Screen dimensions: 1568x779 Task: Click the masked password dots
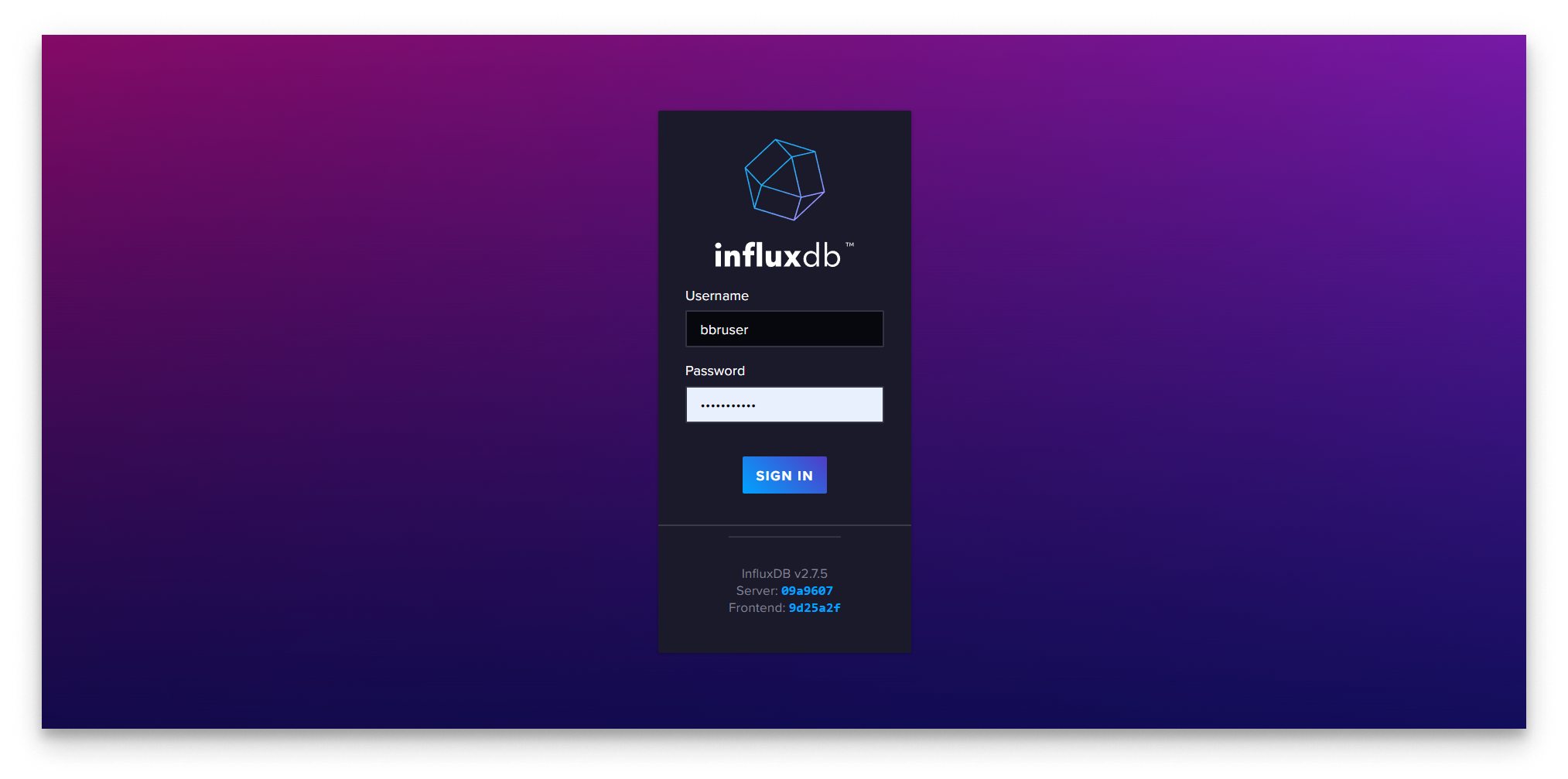[x=728, y=404]
